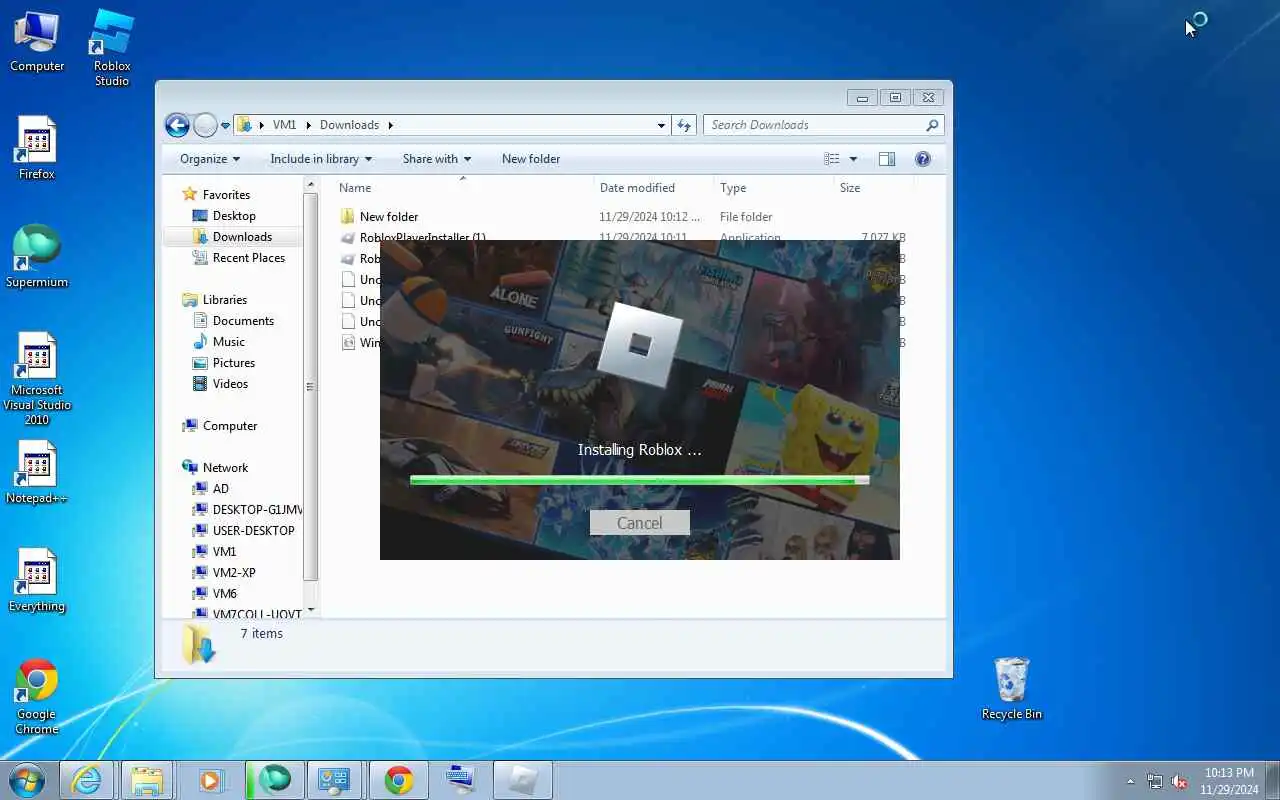This screenshot has height=800, width=1280.
Task: Open the Music library
Action: tap(228, 342)
